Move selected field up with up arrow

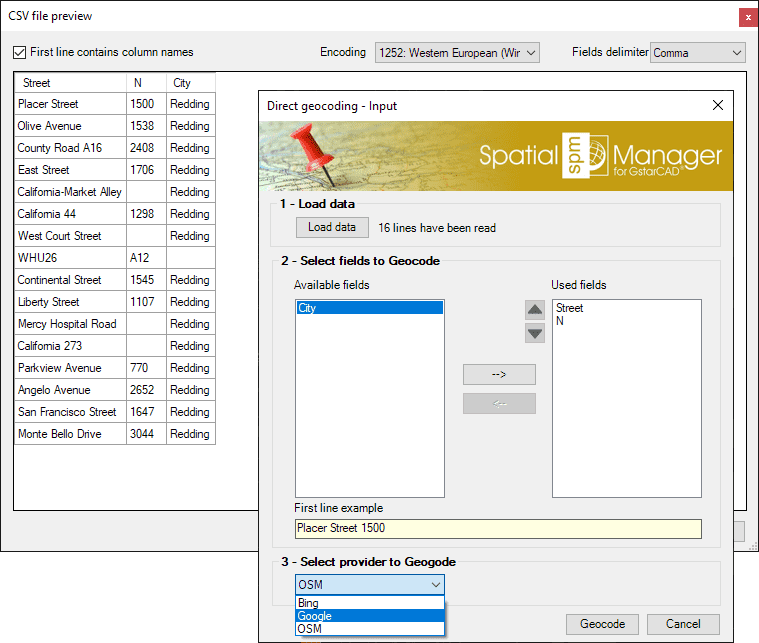[535, 310]
